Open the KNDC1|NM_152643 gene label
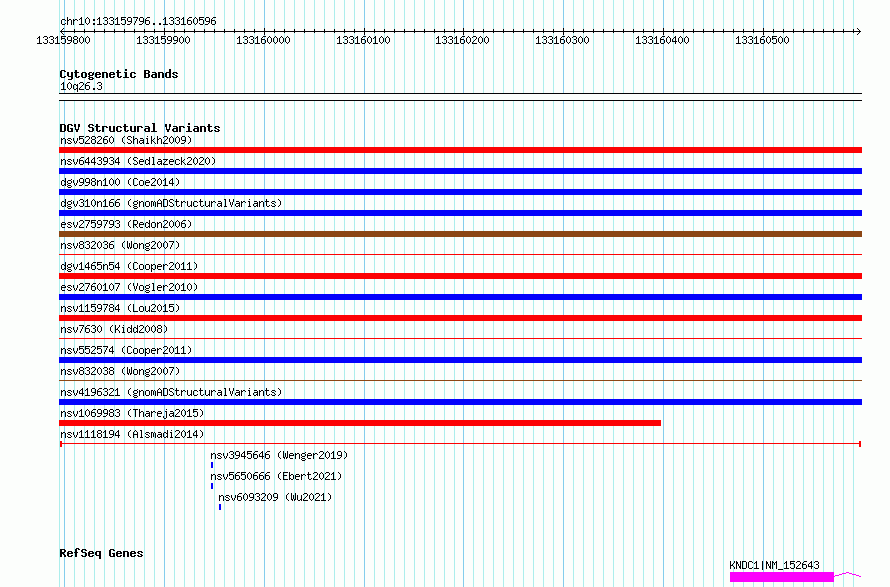The height and width of the screenshot is (587, 890). point(774,565)
